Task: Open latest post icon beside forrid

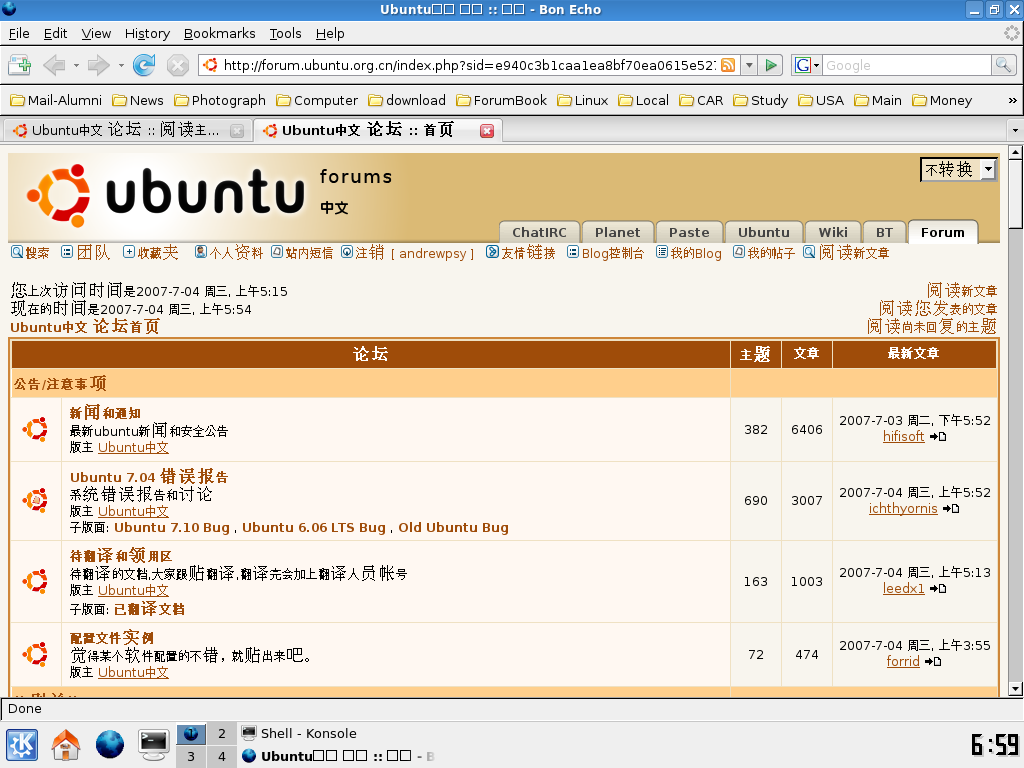Action: coord(933,662)
